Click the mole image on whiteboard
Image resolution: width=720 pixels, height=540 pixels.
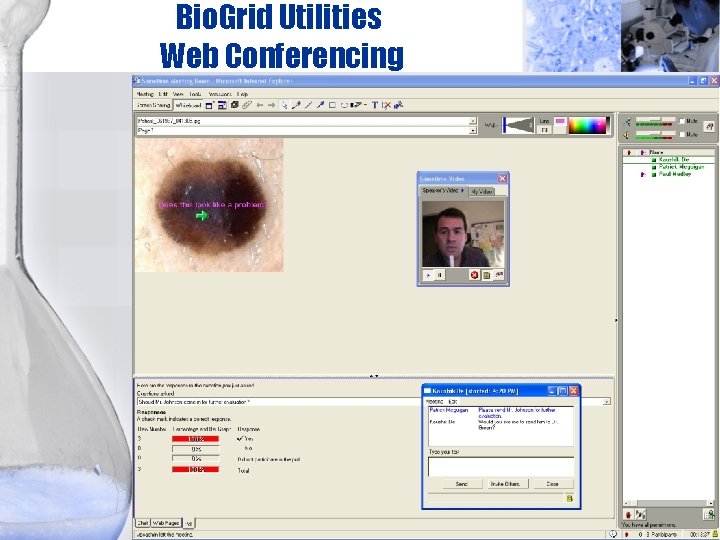tap(209, 205)
